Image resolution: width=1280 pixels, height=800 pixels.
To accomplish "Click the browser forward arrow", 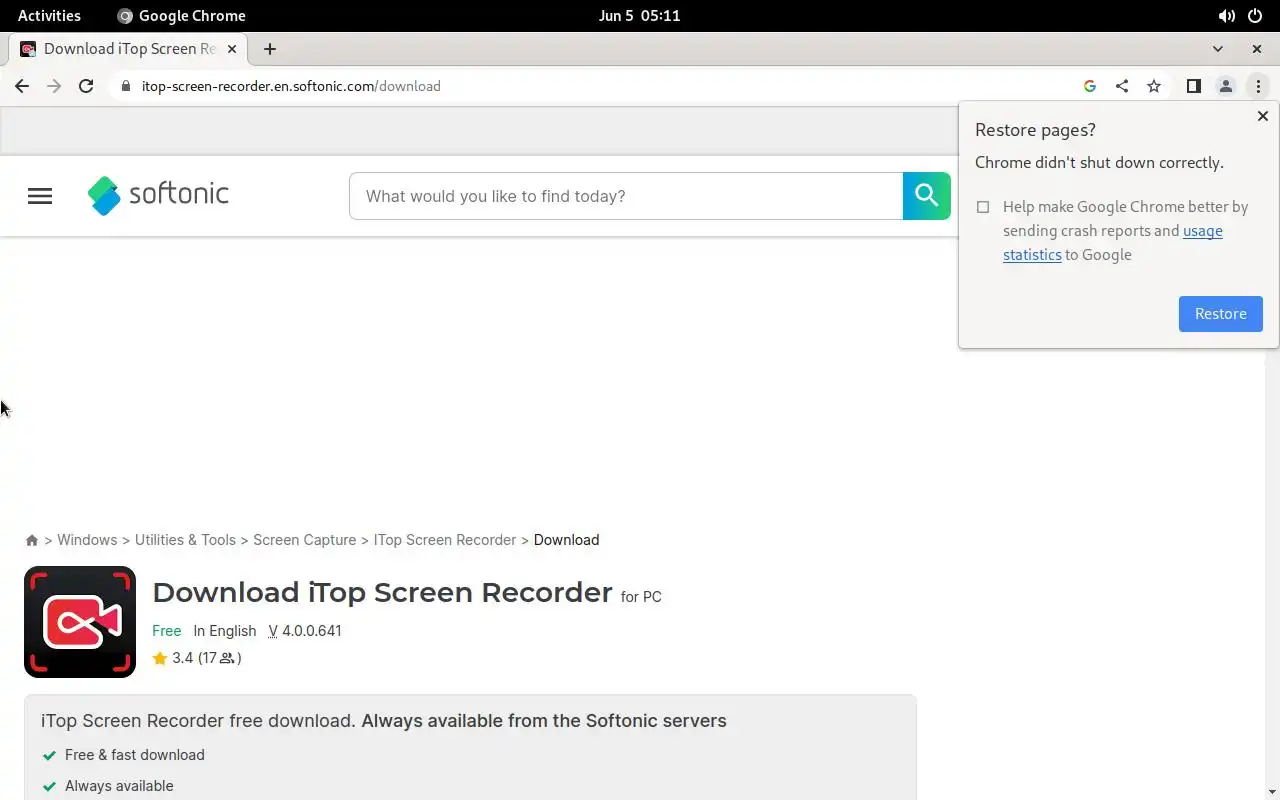I will (x=54, y=86).
